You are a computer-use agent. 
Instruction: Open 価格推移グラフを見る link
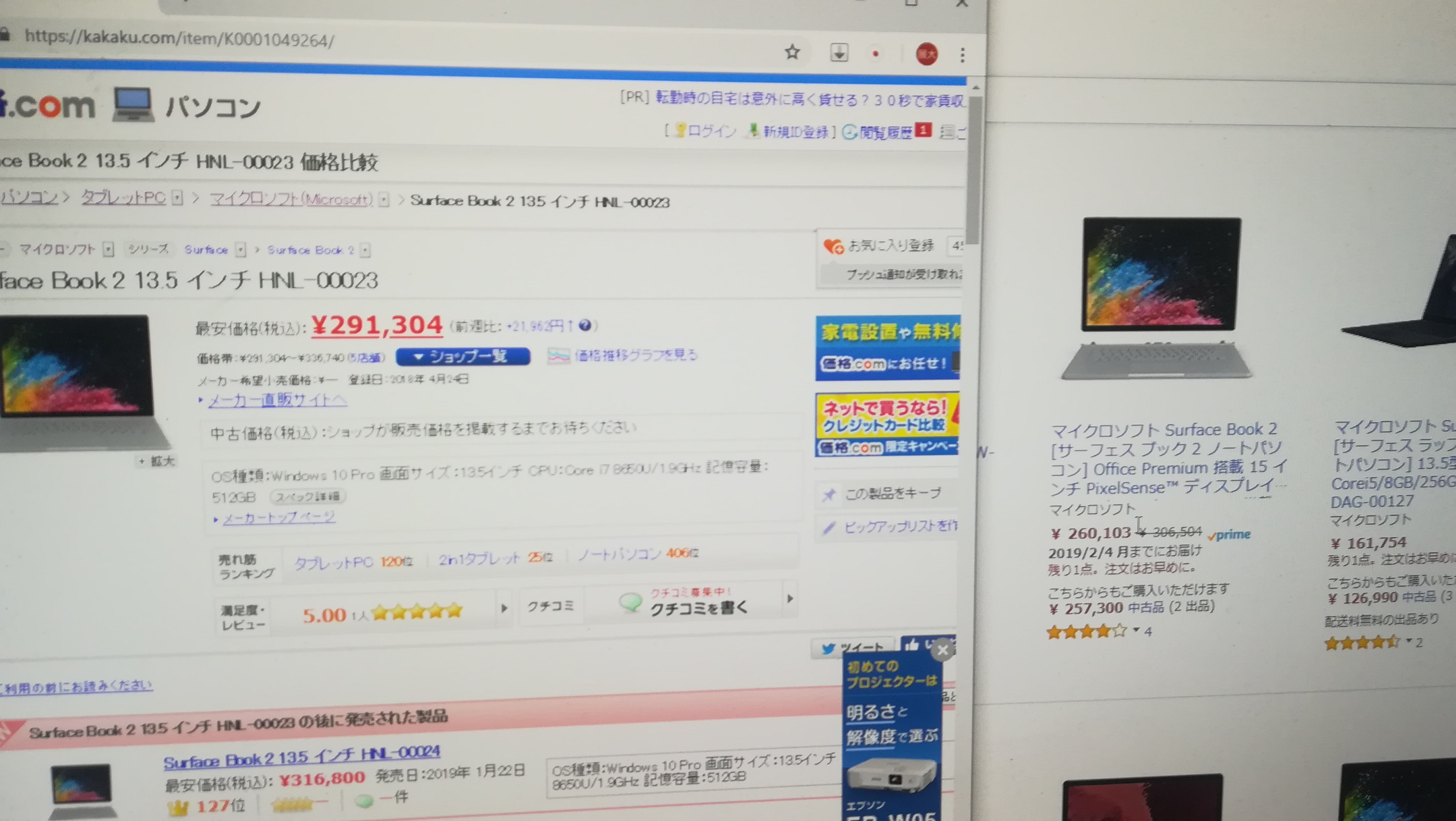pyautogui.click(x=636, y=355)
